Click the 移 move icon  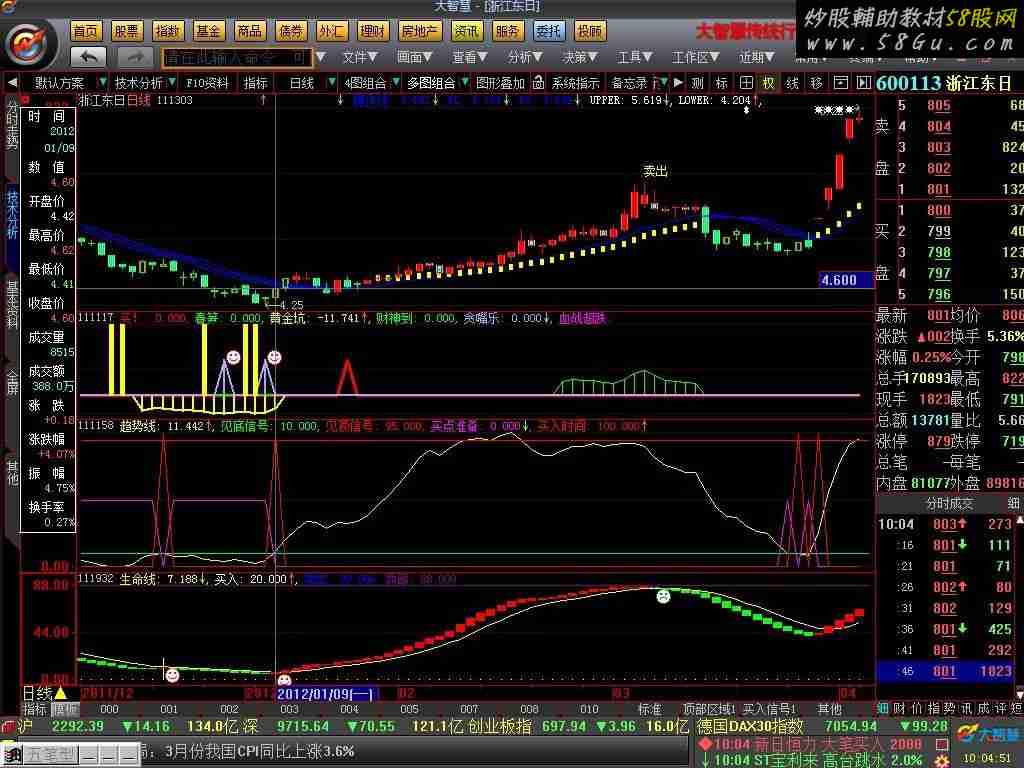coord(816,83)
